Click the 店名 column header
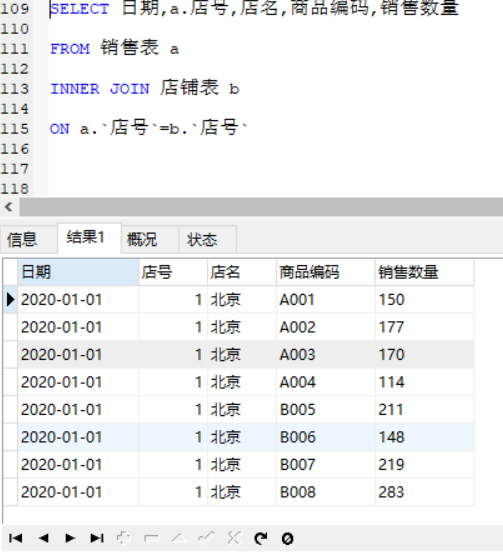503x552 pixels. (x=242, y=272)
